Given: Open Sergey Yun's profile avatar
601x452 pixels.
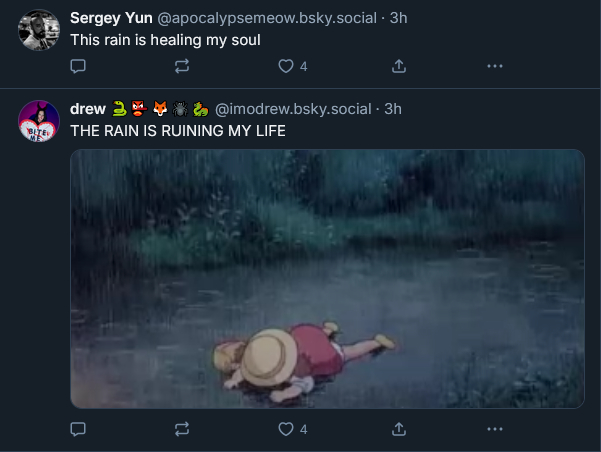Looking at the screenshot, I should pos(39,29).
